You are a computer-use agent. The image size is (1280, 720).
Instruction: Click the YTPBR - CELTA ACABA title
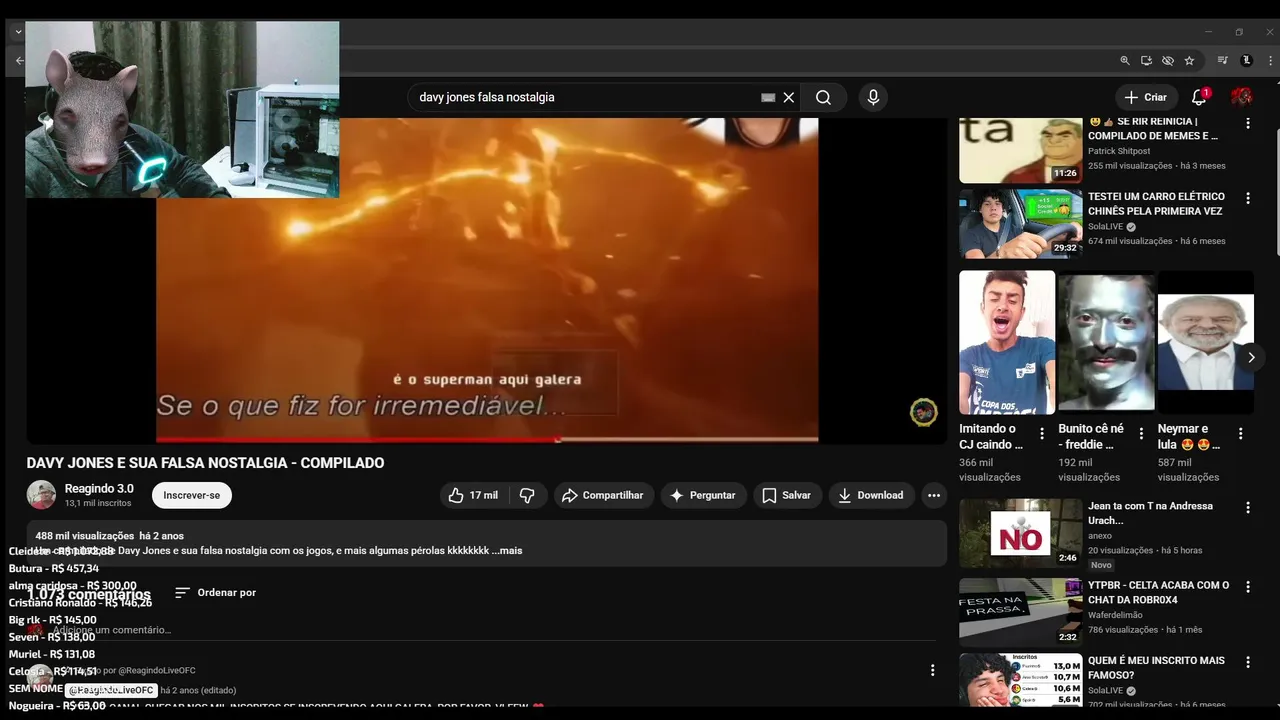[1158, 592]
